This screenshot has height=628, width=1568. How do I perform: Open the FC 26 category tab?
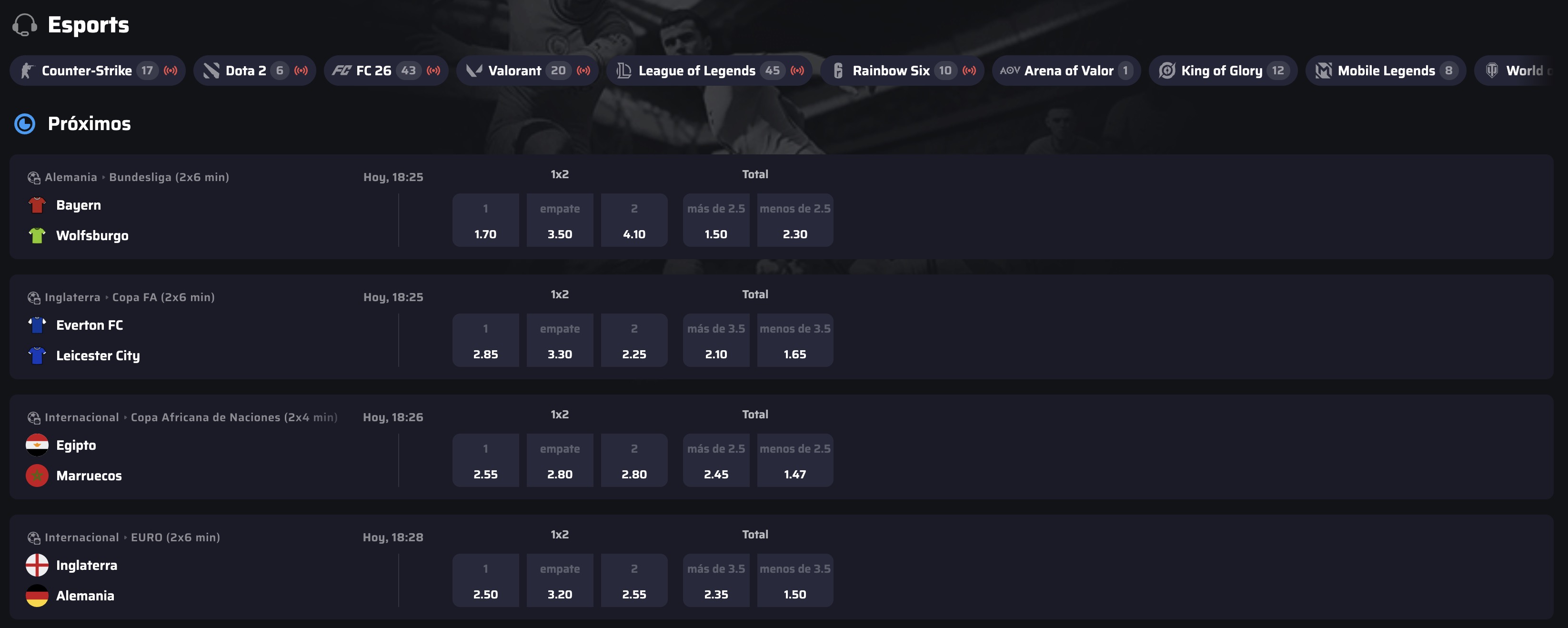[386, 71]
